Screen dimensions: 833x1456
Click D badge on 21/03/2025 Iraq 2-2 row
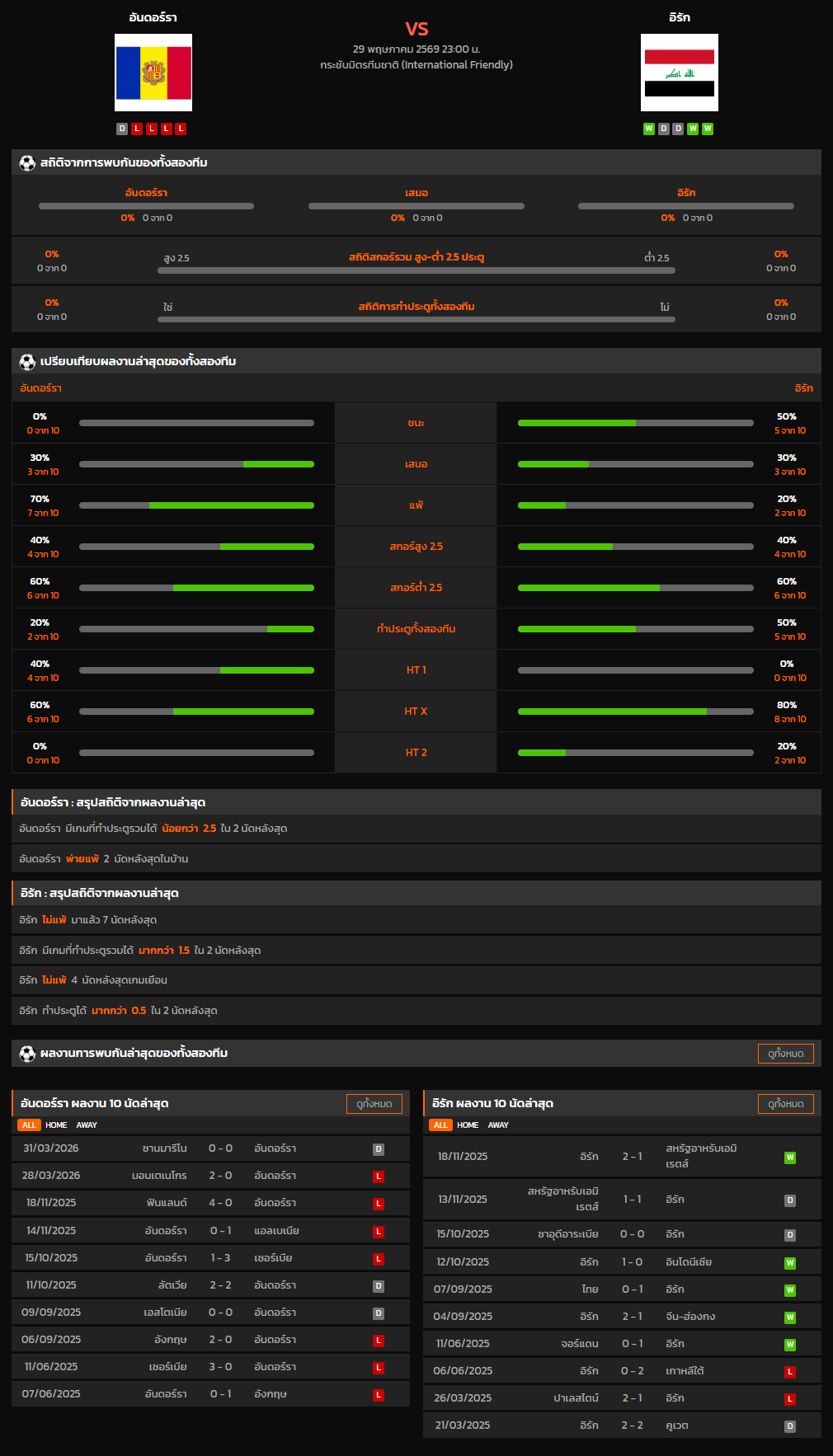790,1426
